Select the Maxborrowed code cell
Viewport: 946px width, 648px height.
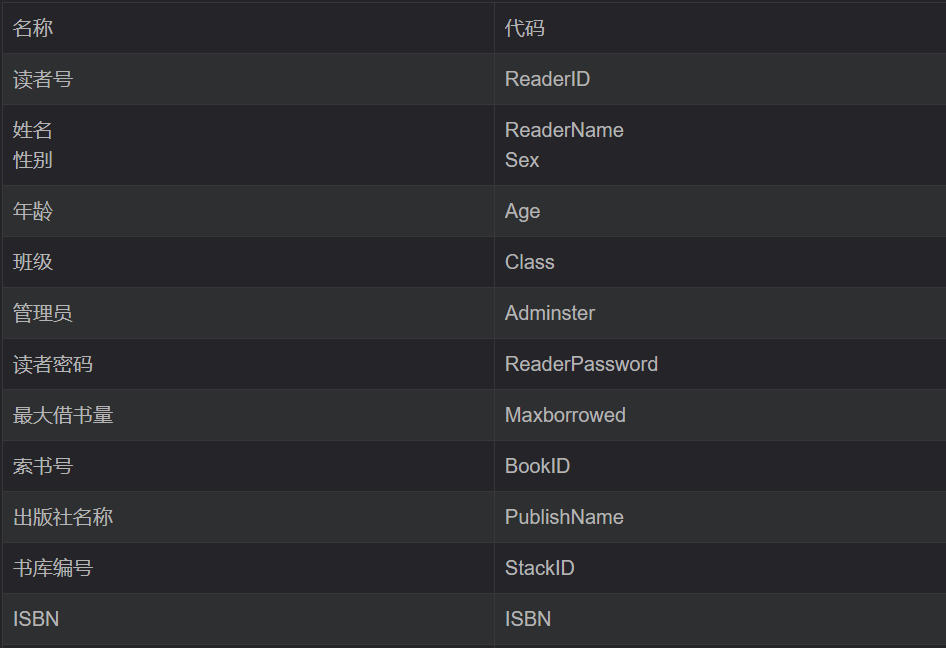pos(565,415)
